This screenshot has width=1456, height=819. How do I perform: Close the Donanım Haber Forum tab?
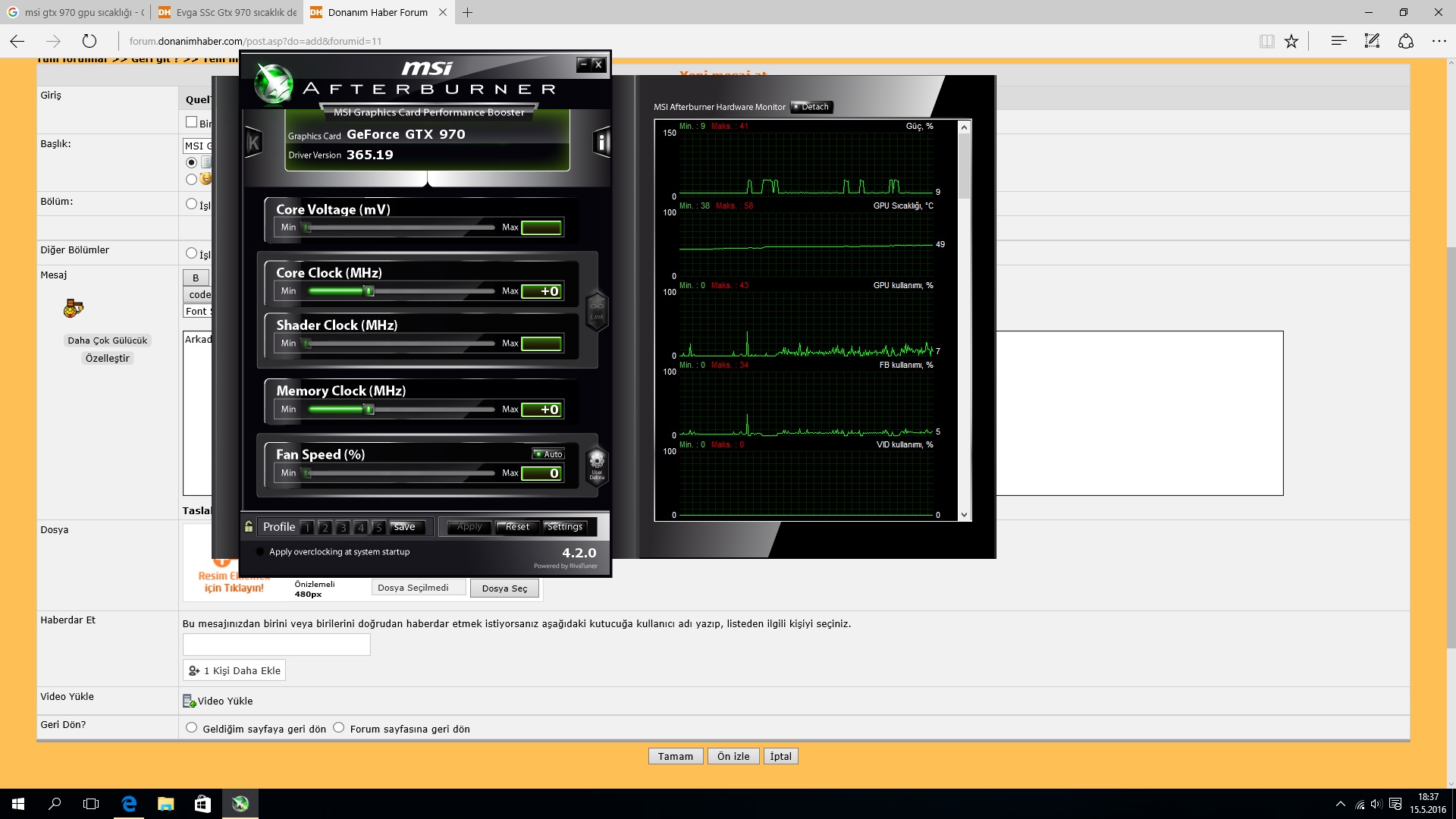tap(443, 12)
